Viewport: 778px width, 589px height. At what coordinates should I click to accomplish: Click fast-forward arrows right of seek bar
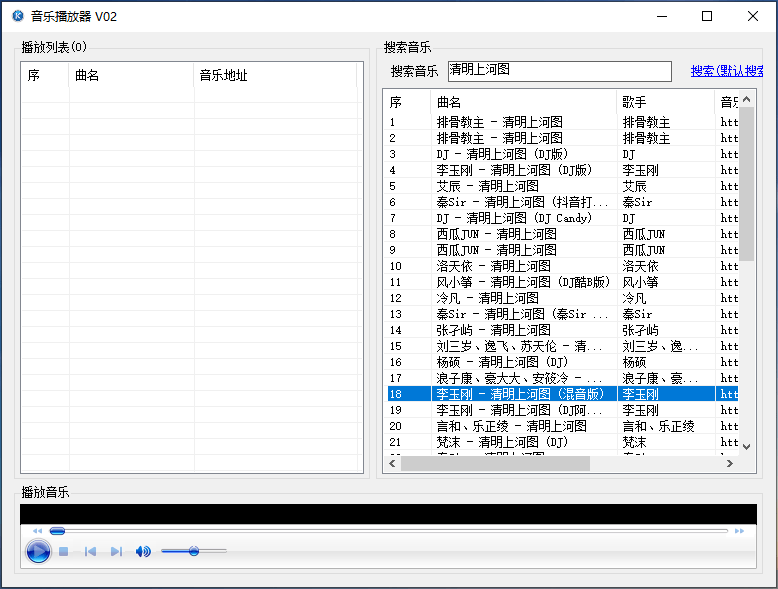[x=740, y=531]
